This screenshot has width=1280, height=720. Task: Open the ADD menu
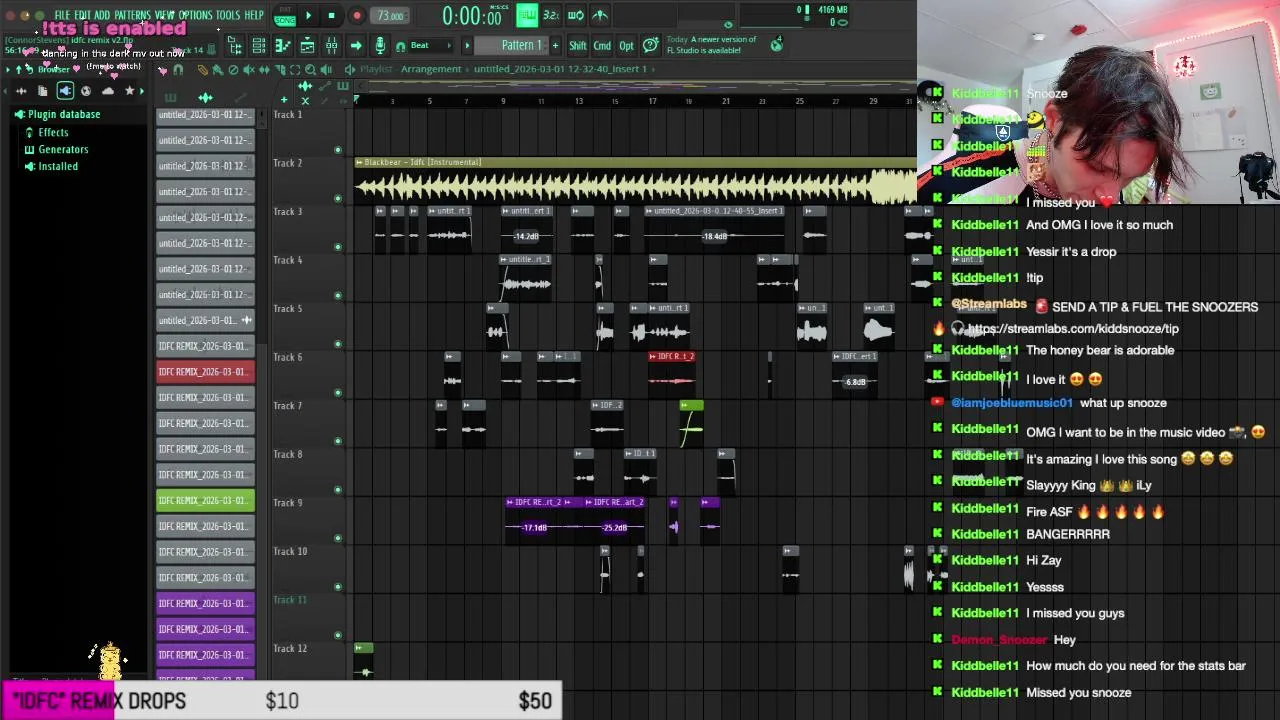tap(102, 15)
